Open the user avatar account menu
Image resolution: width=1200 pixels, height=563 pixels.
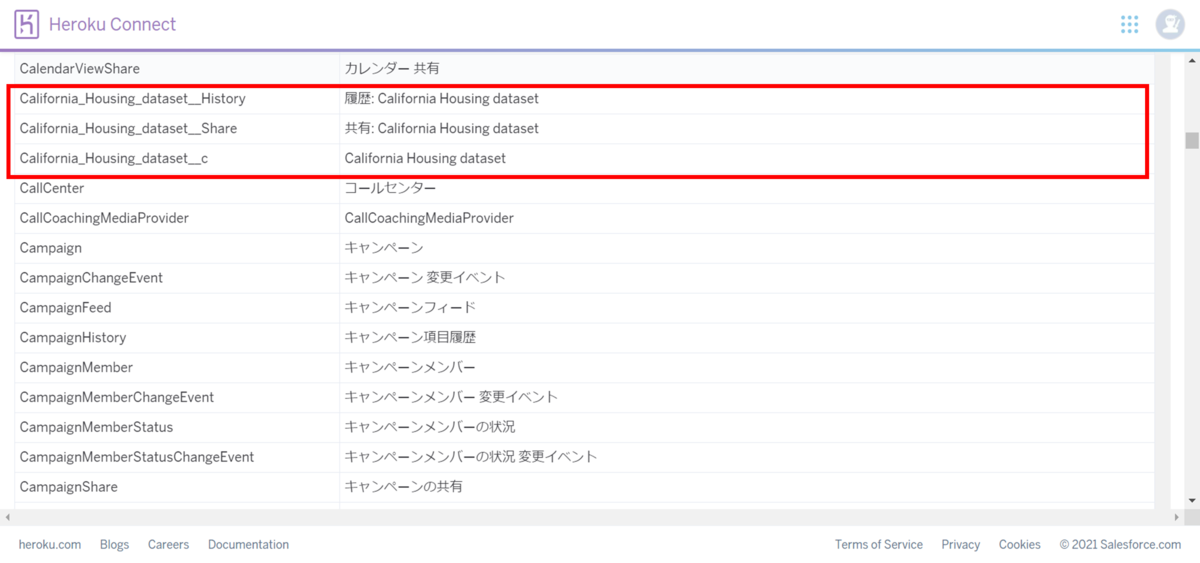[1169, 25]
